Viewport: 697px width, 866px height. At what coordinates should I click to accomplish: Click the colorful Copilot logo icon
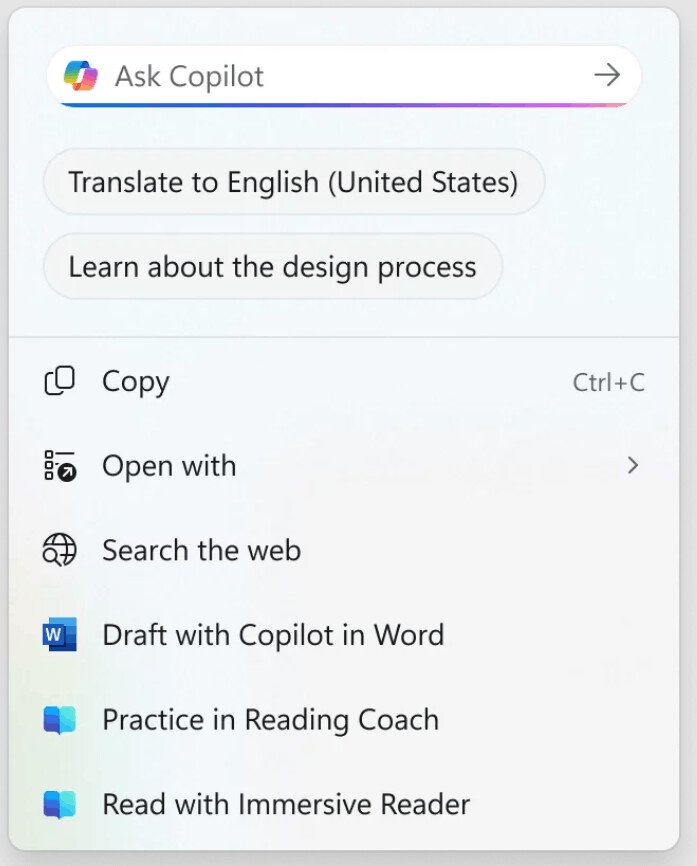click(81, 76)
